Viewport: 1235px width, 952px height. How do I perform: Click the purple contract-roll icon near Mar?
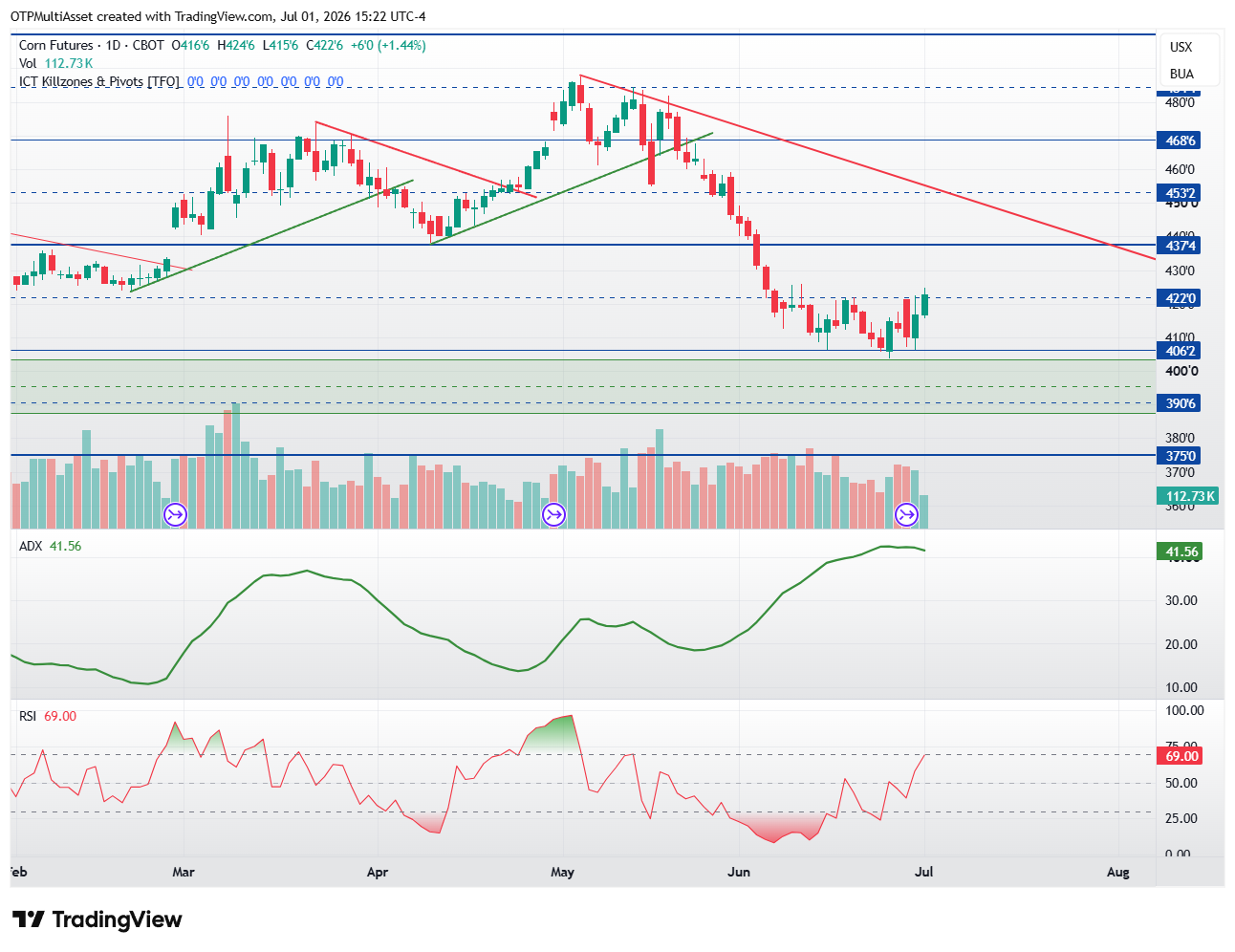175,516
